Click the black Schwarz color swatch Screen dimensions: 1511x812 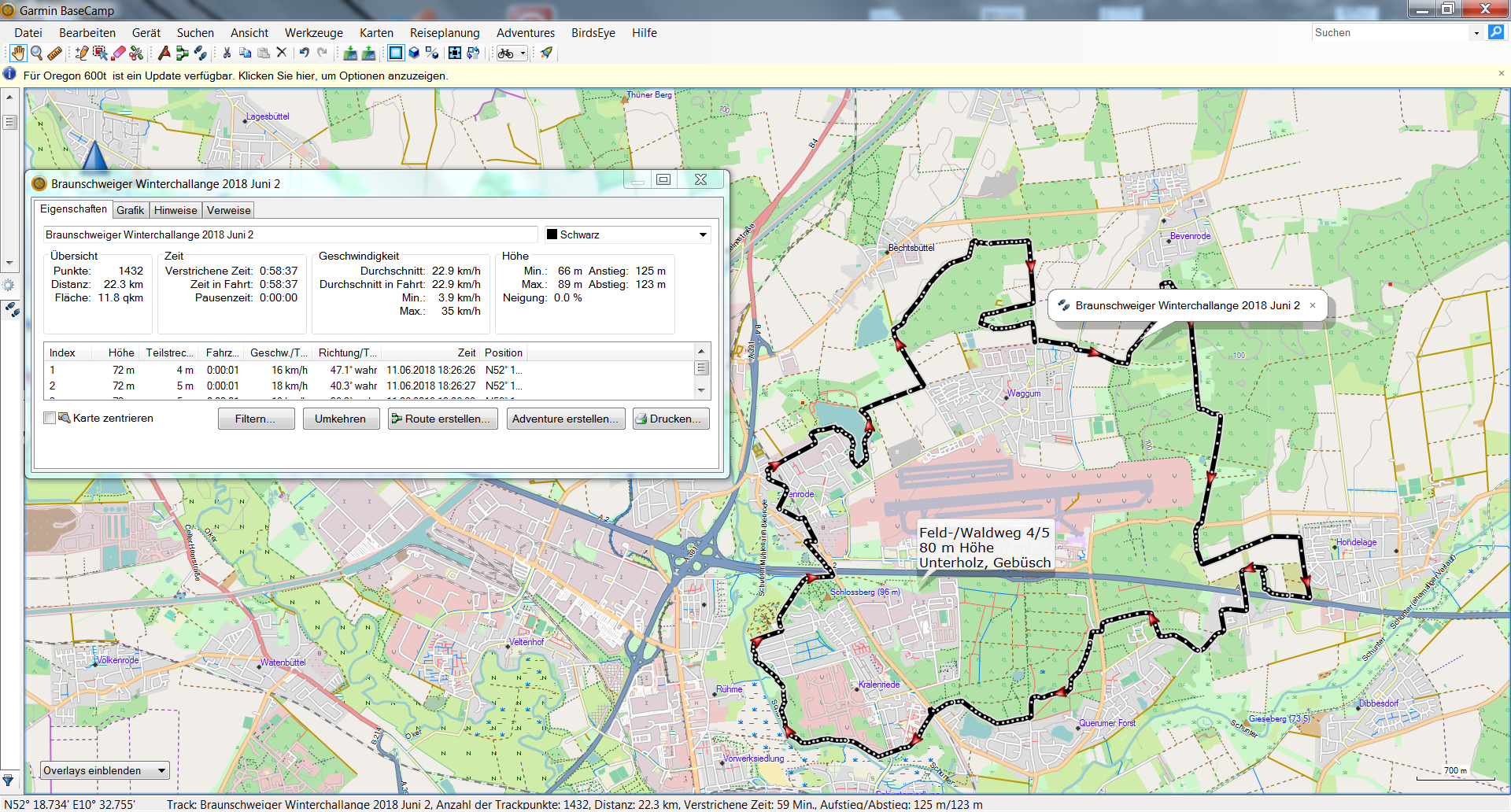tap(552, 234)
